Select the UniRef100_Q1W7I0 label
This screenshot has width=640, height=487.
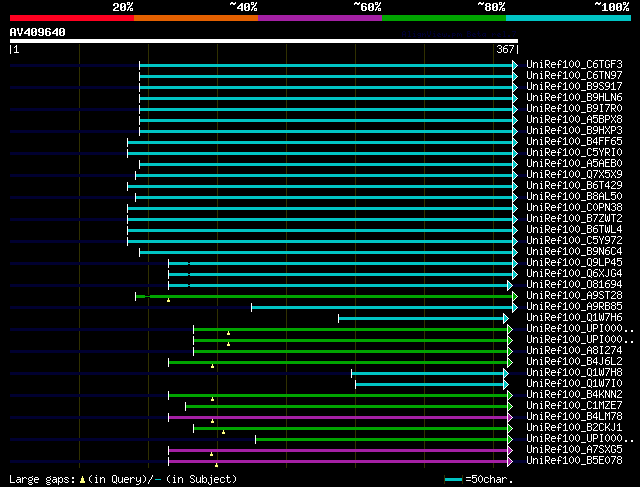[x=574, y=384]
